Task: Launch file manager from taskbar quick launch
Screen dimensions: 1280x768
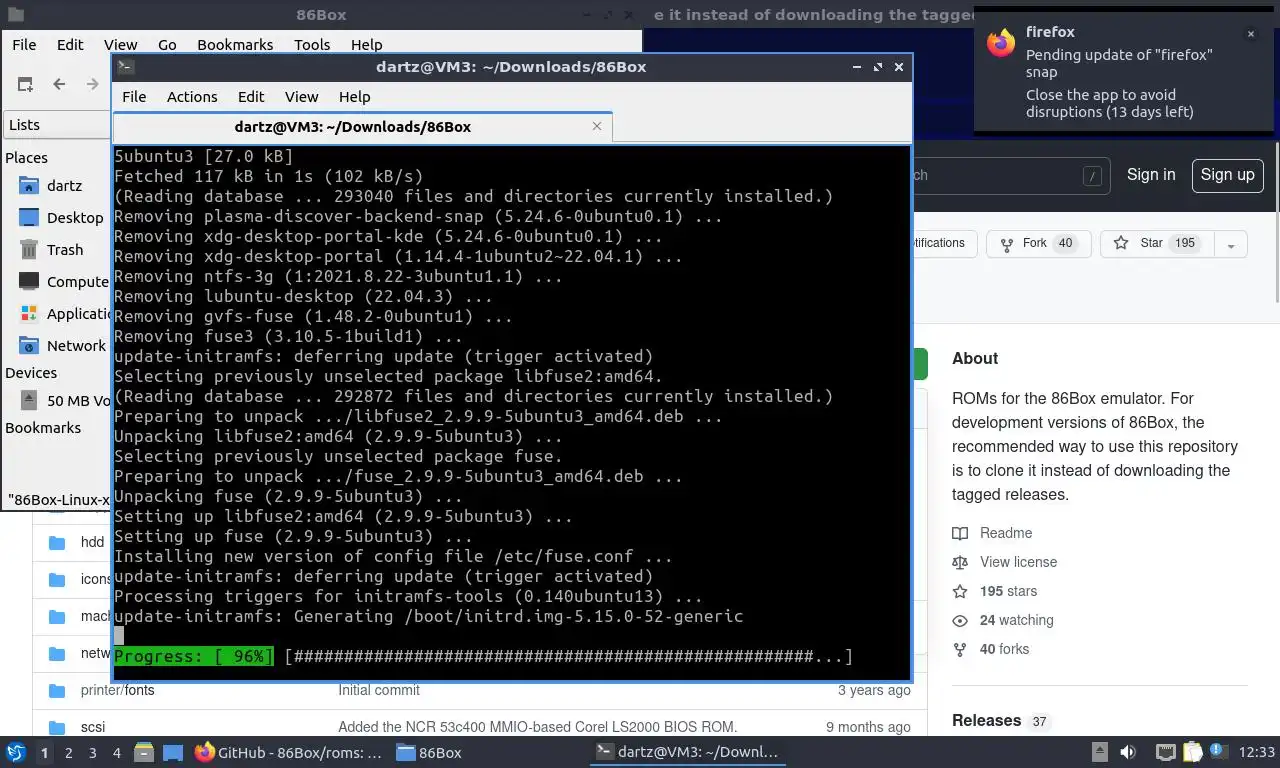Action: (144, 752)
